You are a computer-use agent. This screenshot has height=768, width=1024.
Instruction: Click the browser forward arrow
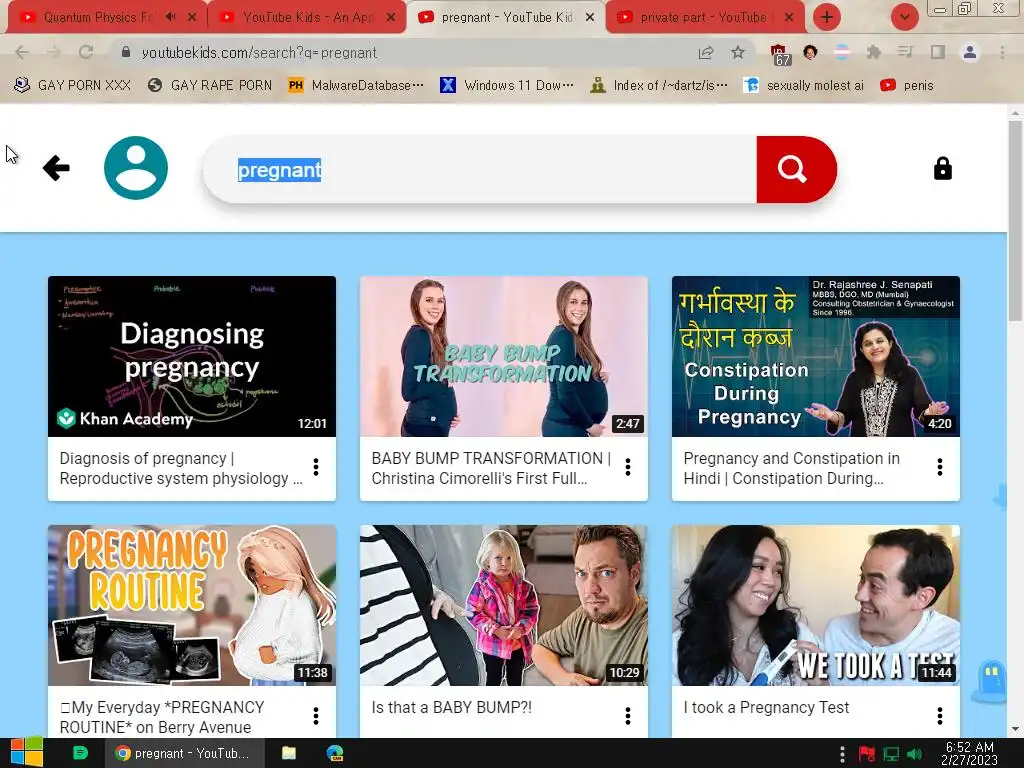point(54,52)
